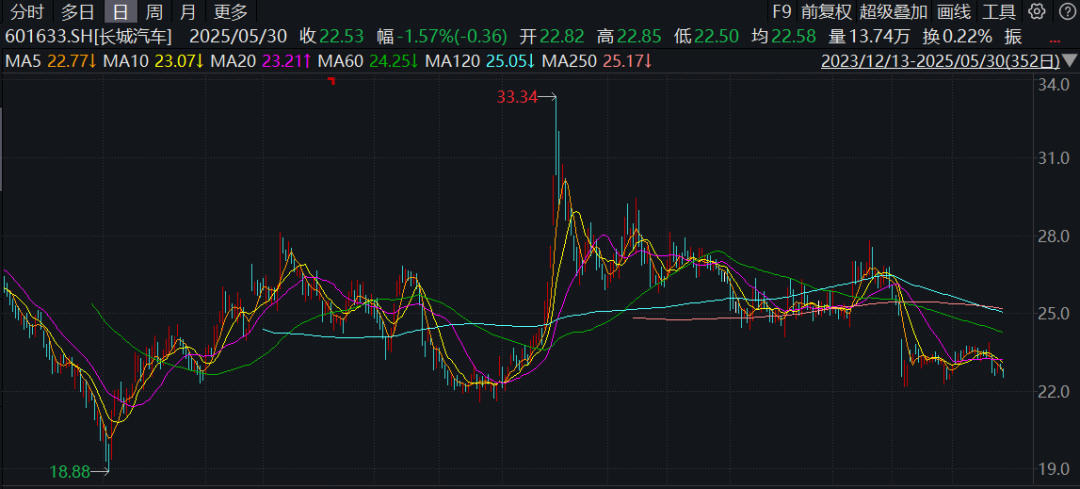The image size is (1080, 489).
Task: Open the 工具 tools menu
Action: point(999,12)
